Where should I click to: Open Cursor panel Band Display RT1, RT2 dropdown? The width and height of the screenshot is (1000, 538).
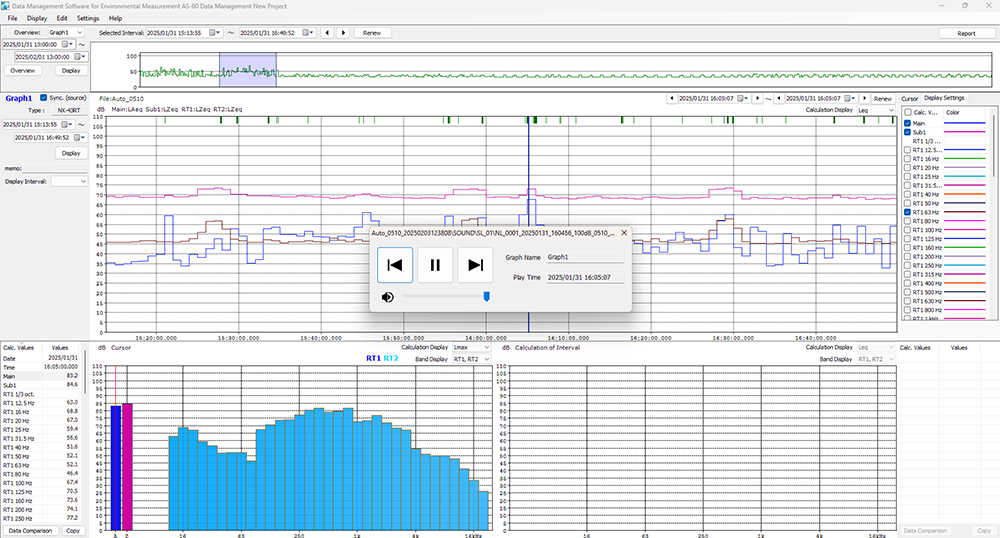tap(471, 360)
